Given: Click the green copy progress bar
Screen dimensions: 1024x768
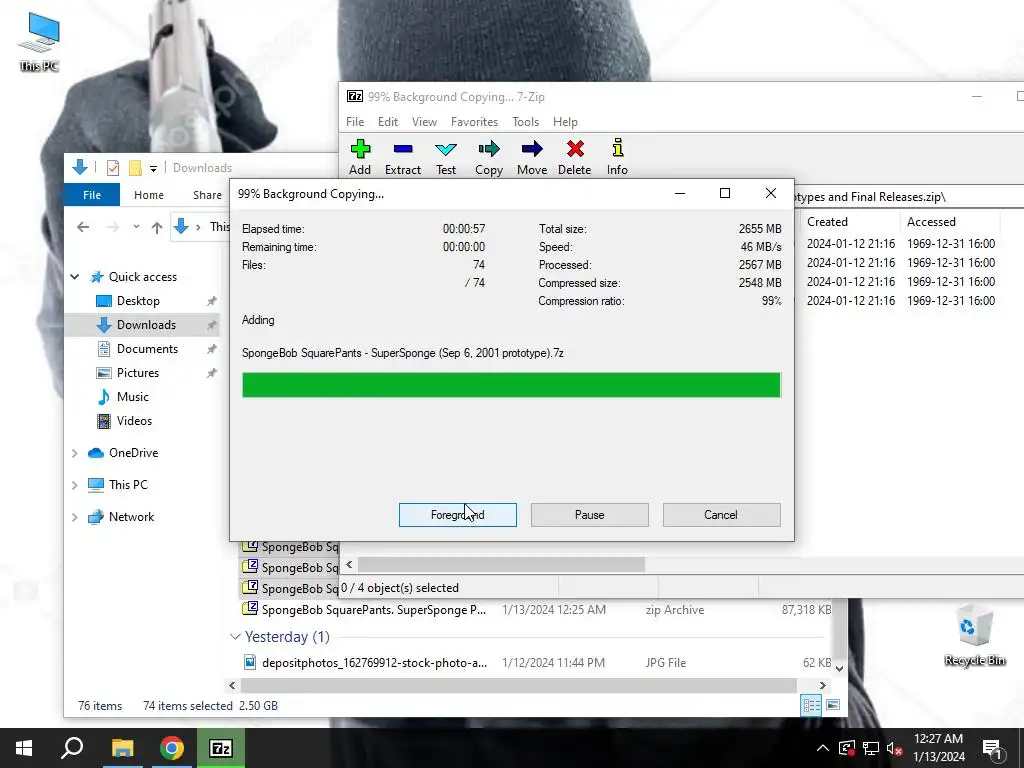Looking at the screenshot, I should (x=511, y=385).
